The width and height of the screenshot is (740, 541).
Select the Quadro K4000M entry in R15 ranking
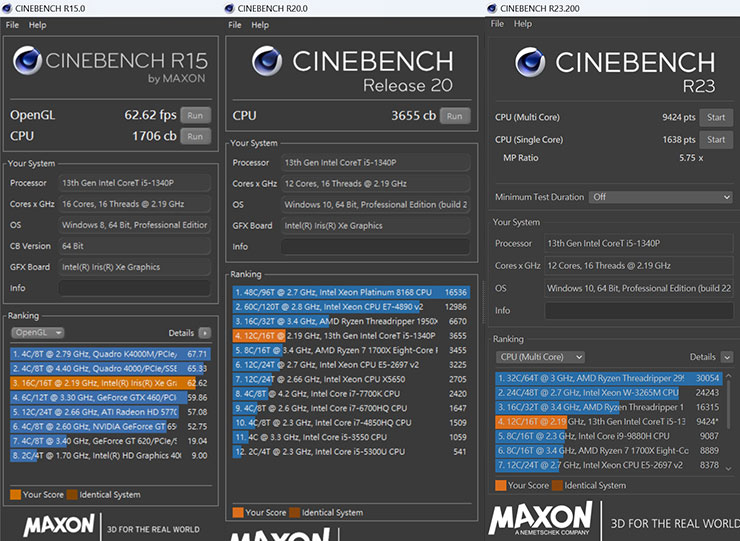pyautogui.click(x=96, y=353)
